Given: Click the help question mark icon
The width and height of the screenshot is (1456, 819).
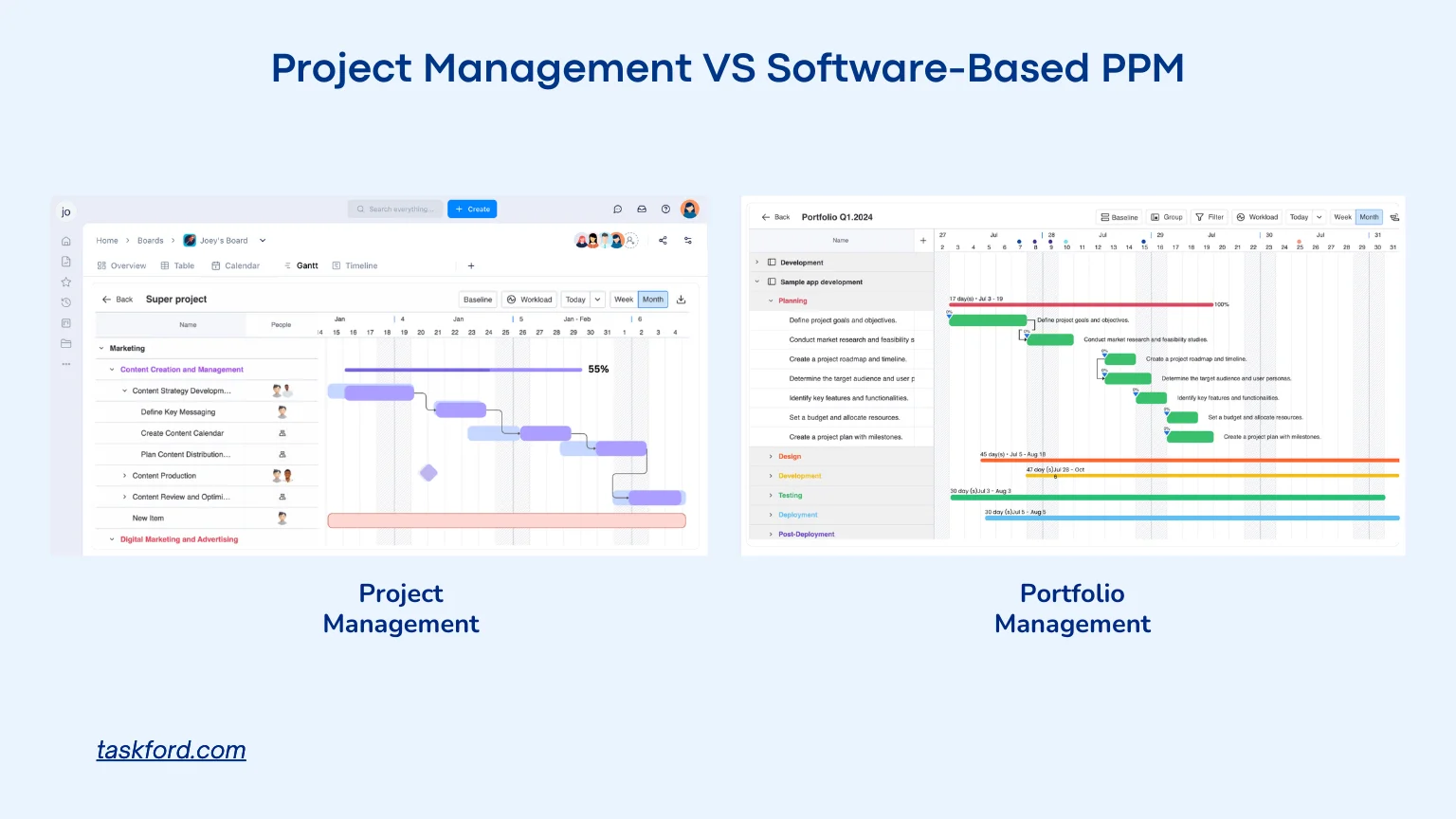Looking at the screenshot, I should (665, 209).
